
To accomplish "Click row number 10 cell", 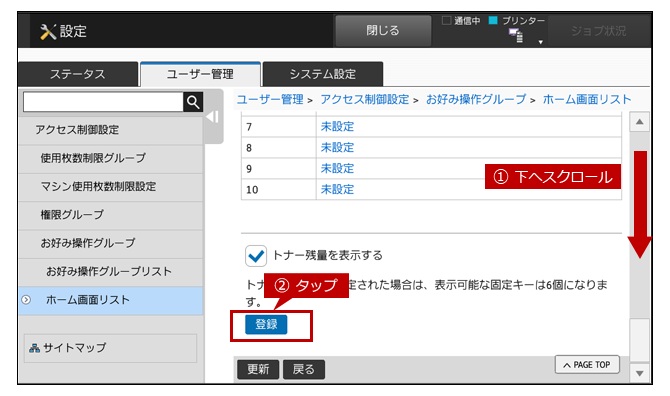I will click(279, 189).
